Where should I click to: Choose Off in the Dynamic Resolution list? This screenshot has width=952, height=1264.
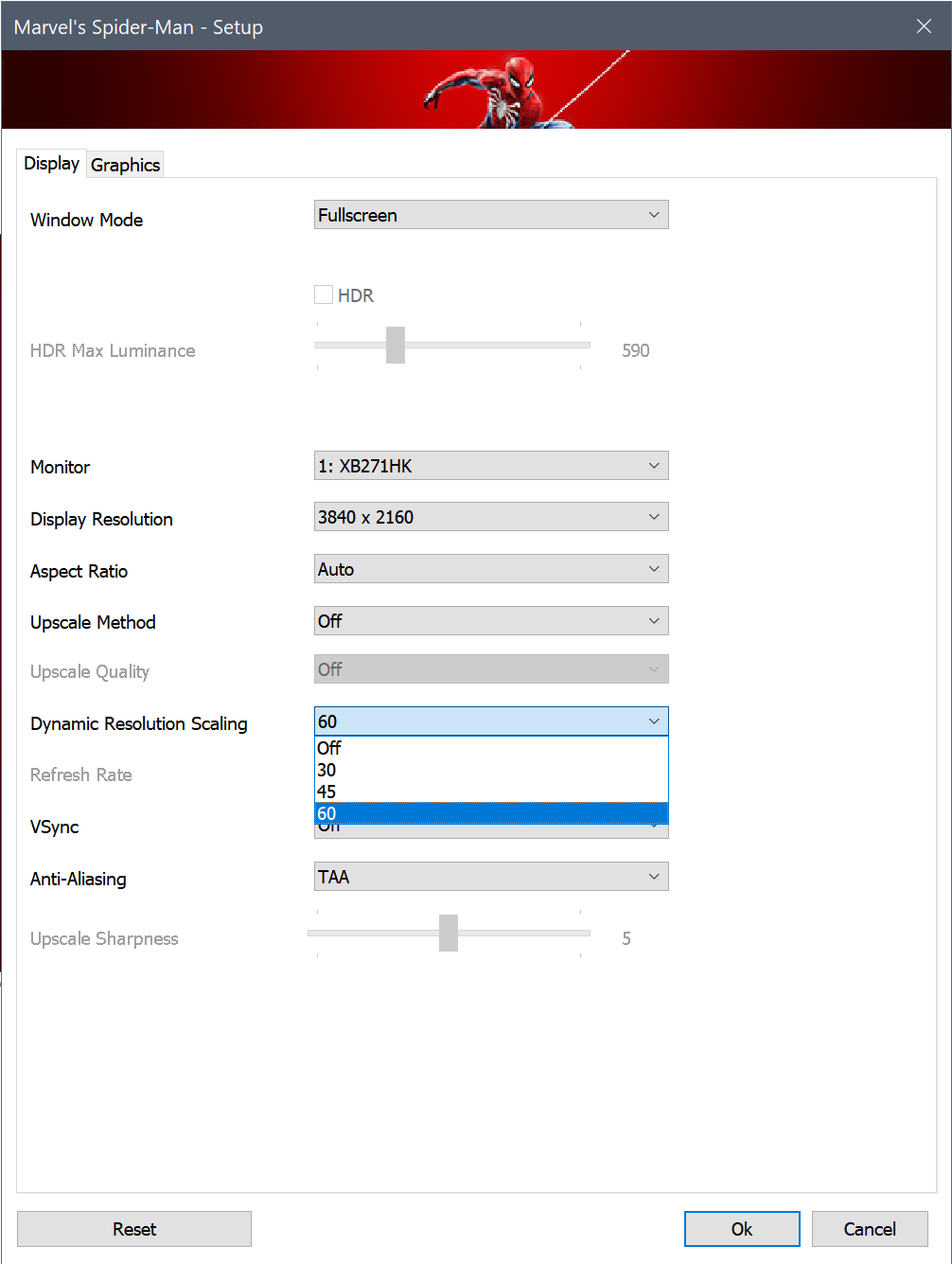491,748
